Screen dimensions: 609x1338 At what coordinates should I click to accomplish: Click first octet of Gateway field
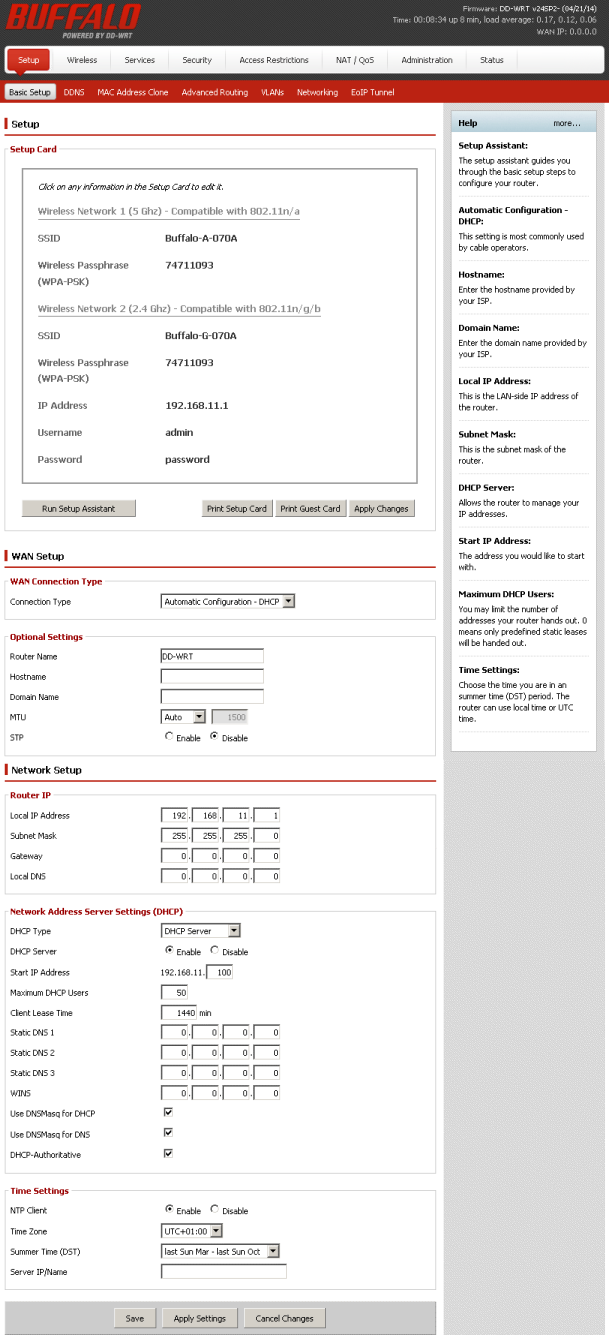(x=175, y=856)
